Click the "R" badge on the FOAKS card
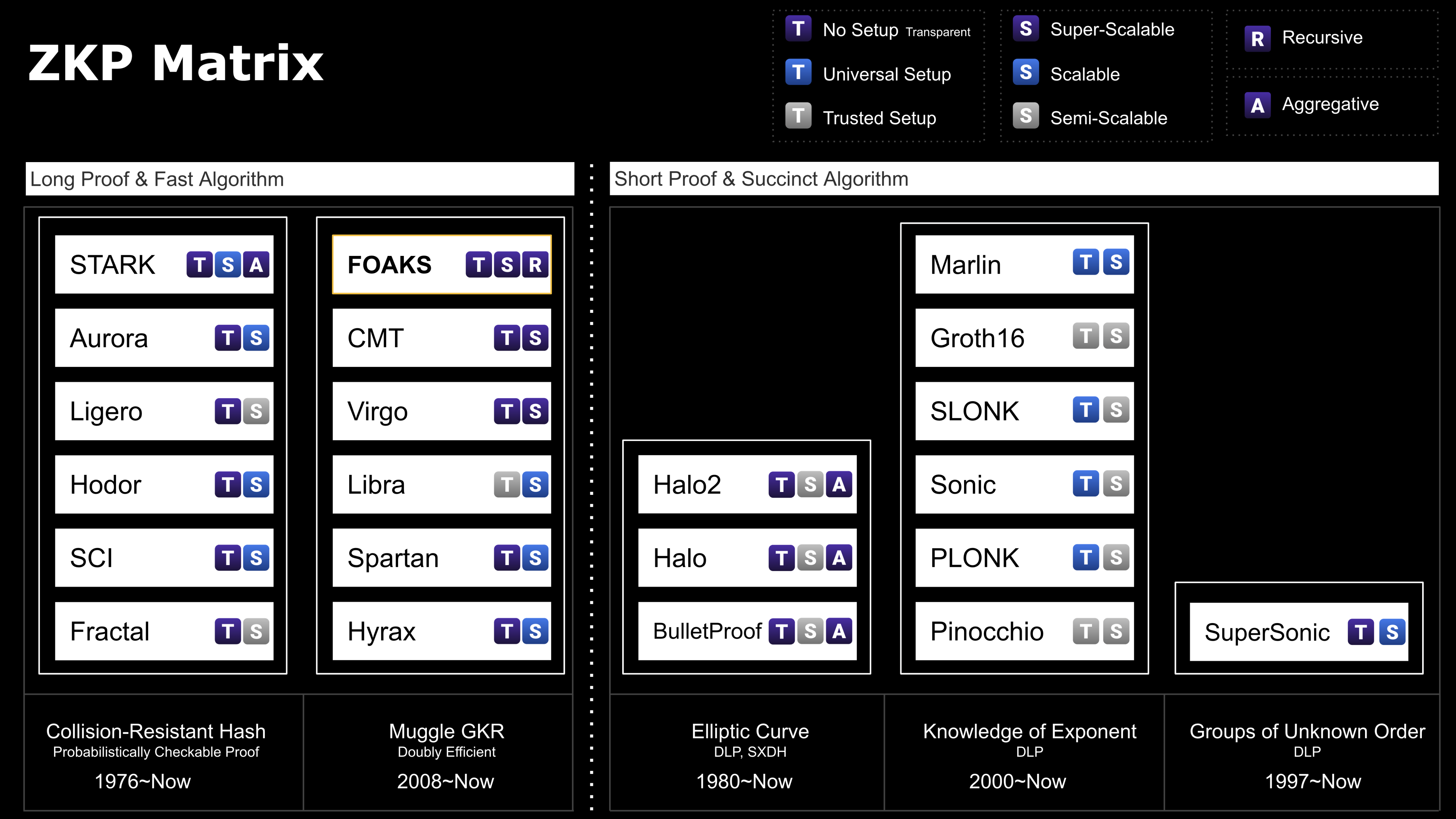The width and height of the screenshot is (1456, 819). pos(535,264)
